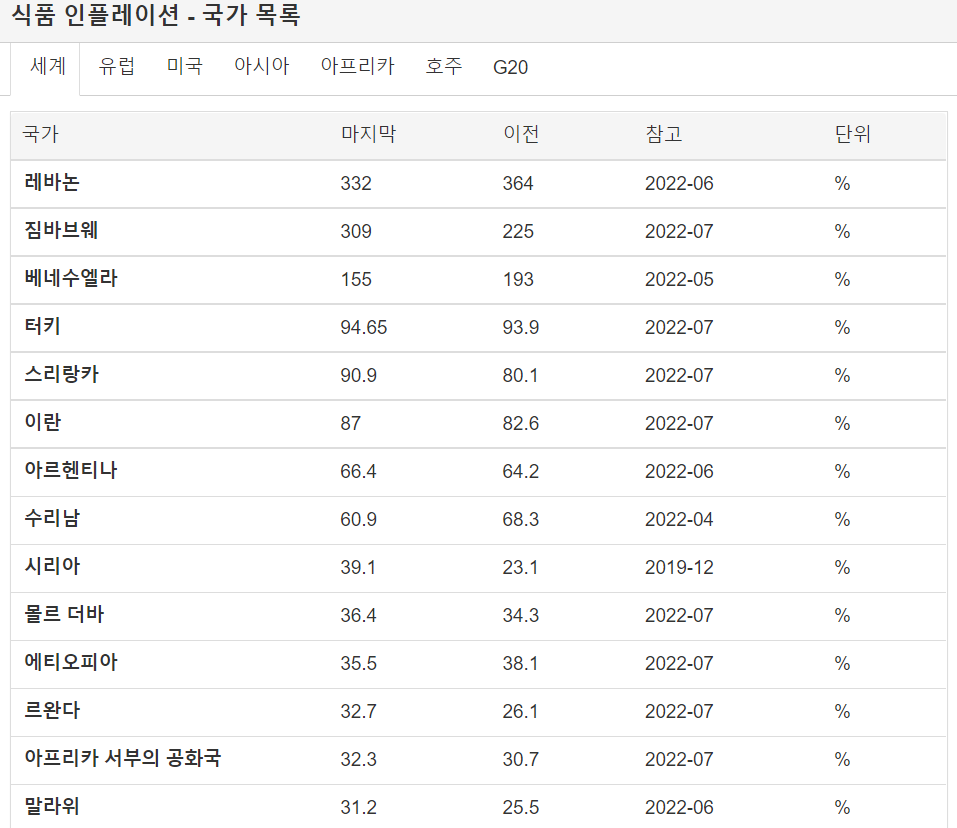Click the 31.2 value for 말라위
Screen dimensions: 957x828
358,808
